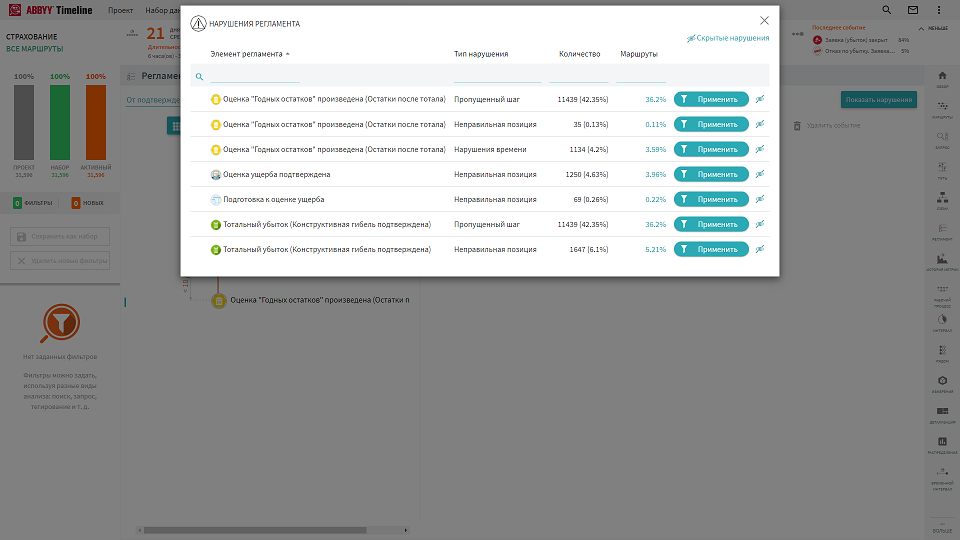Open the 0.22% routes link

655,200
